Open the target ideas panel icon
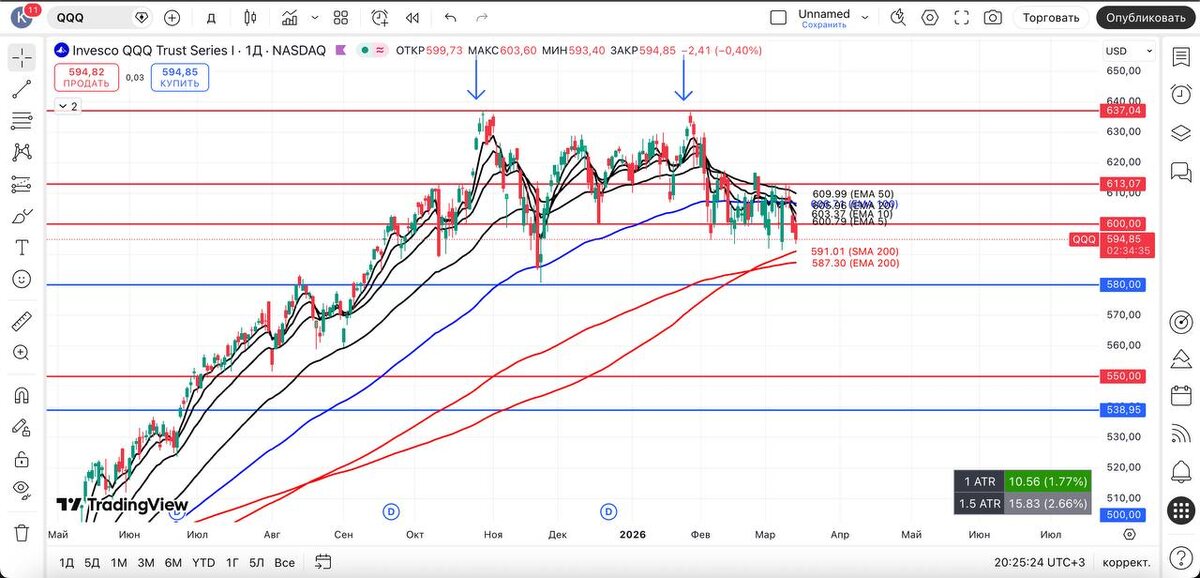This screenshot has width=1200, height=578. coord(1181,322)
